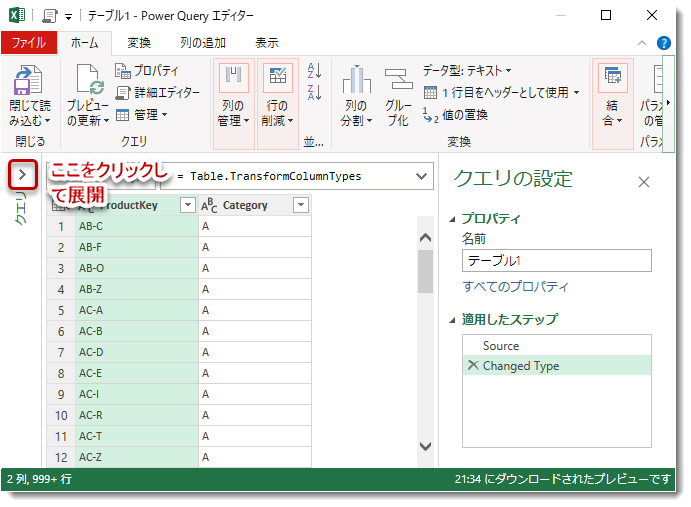691x507 pixels.
Task: Select the AB-F cell in row 2
Action: coord(137,247)
